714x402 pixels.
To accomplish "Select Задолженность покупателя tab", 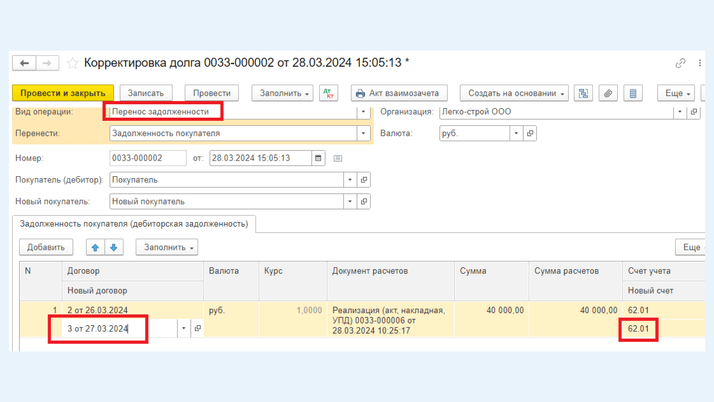I will tap(134, 224).
